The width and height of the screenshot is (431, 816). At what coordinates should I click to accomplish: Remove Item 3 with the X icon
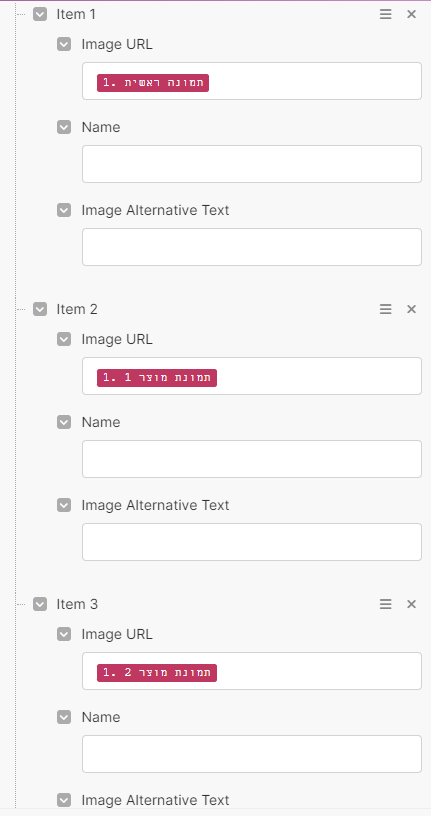coord(411,604)
